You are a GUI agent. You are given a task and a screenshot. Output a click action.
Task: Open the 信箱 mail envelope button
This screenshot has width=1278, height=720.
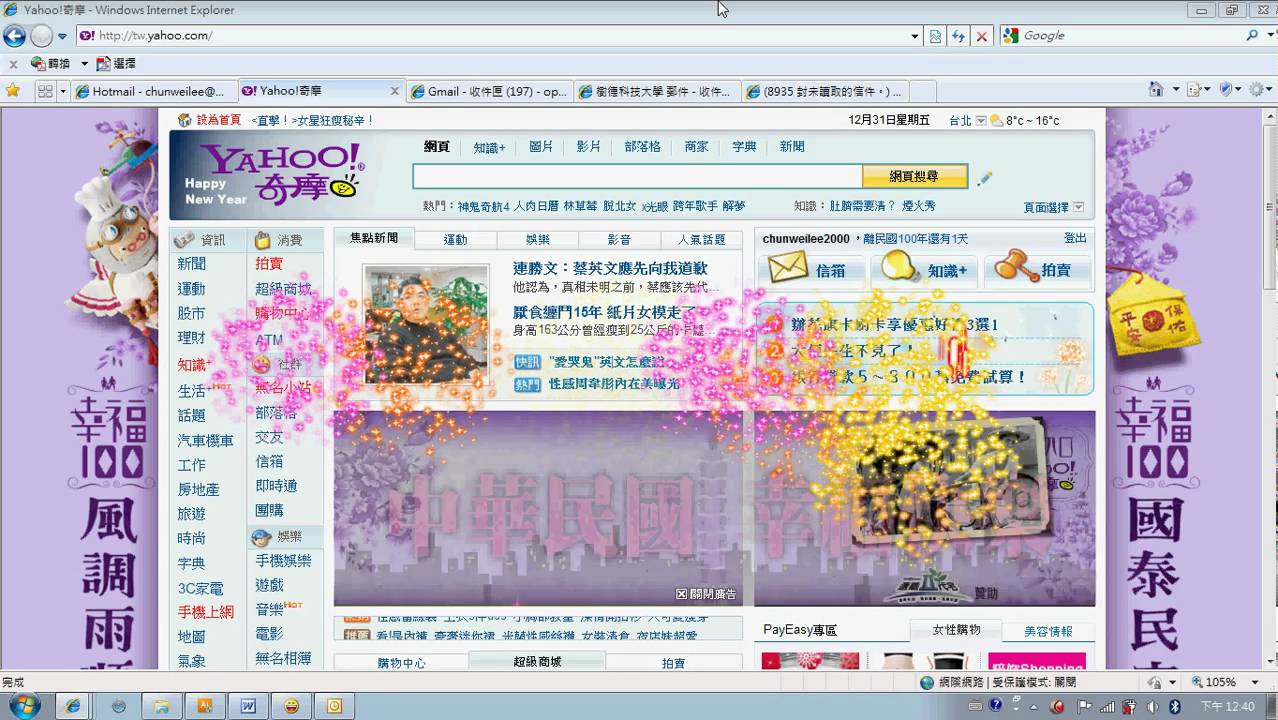(809, 270)
